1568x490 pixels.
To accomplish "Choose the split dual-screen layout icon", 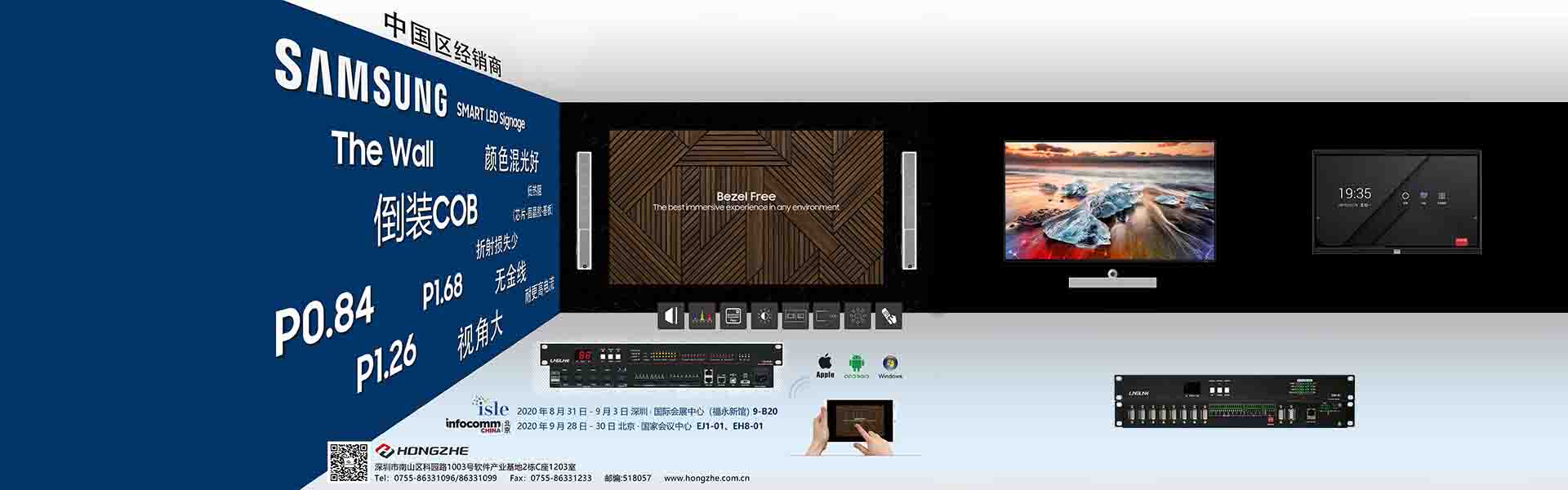I will click(x=795, y=316).
